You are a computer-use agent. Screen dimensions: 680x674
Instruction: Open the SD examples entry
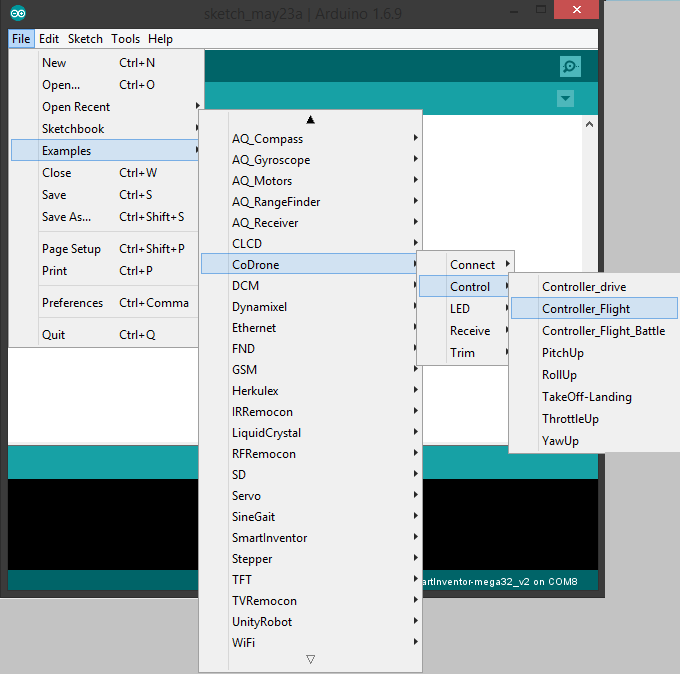point(310,475)
